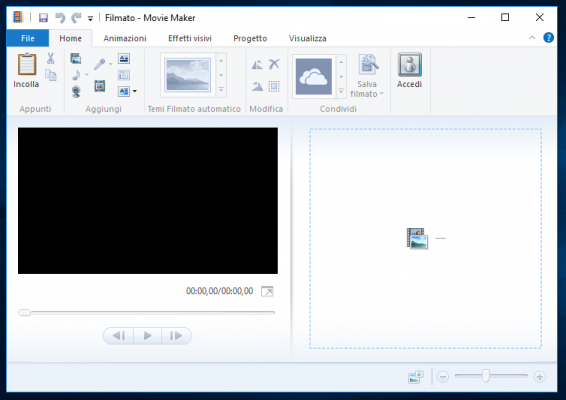Image resolution: width=566 pixels, height=400 pixels.
Task: Add a title slide icon
Action: (x=124, y=58)
